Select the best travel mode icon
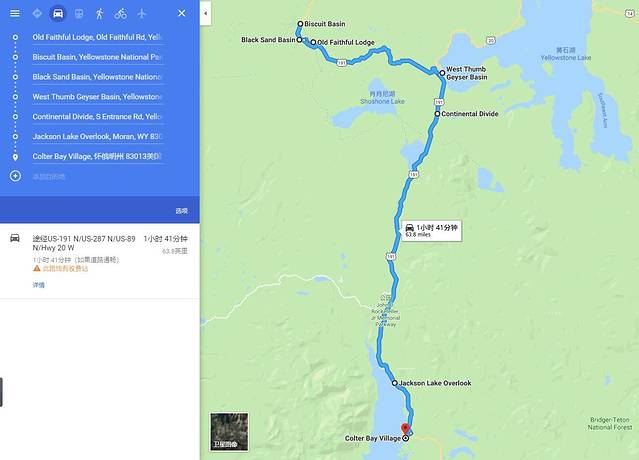The width and height of the screenshot is (639, 460). click(x=37, y=13)
